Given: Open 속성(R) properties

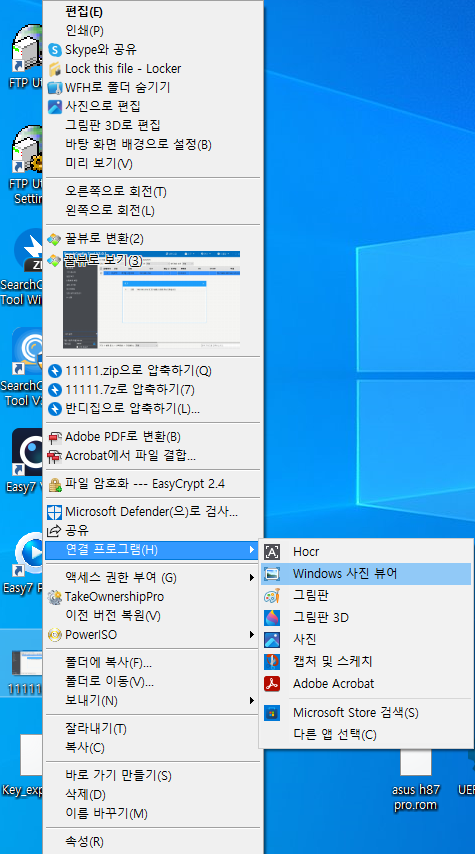Looking at the screenshot, I should [x=153, y=841].
